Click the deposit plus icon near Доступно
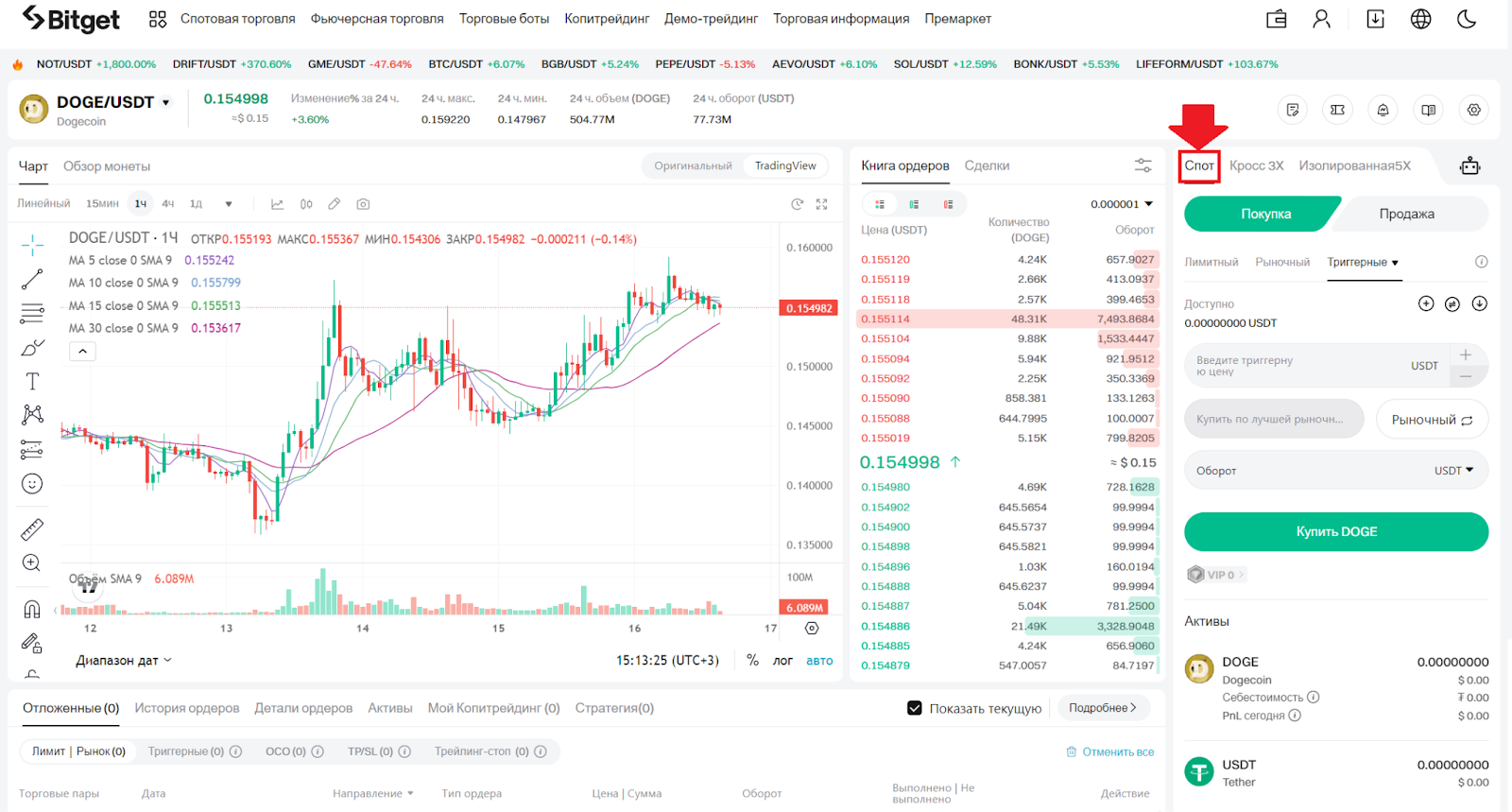Screen dimensions: 1512x812 click(x=1426, y=303)
